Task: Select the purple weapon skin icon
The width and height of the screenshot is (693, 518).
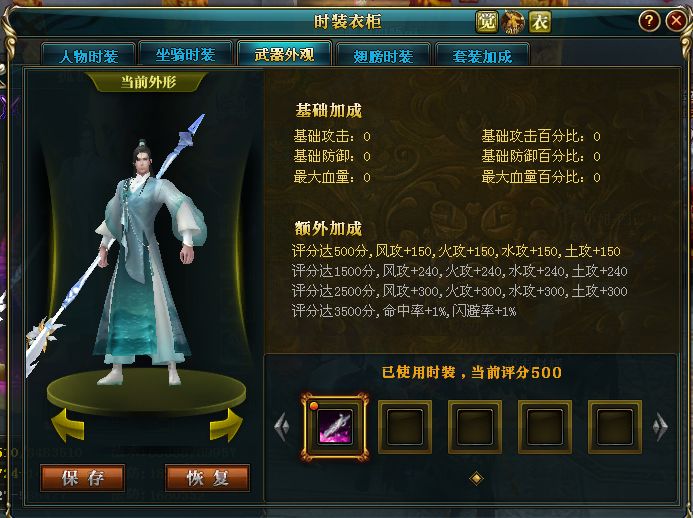Action: click(335, 427)
